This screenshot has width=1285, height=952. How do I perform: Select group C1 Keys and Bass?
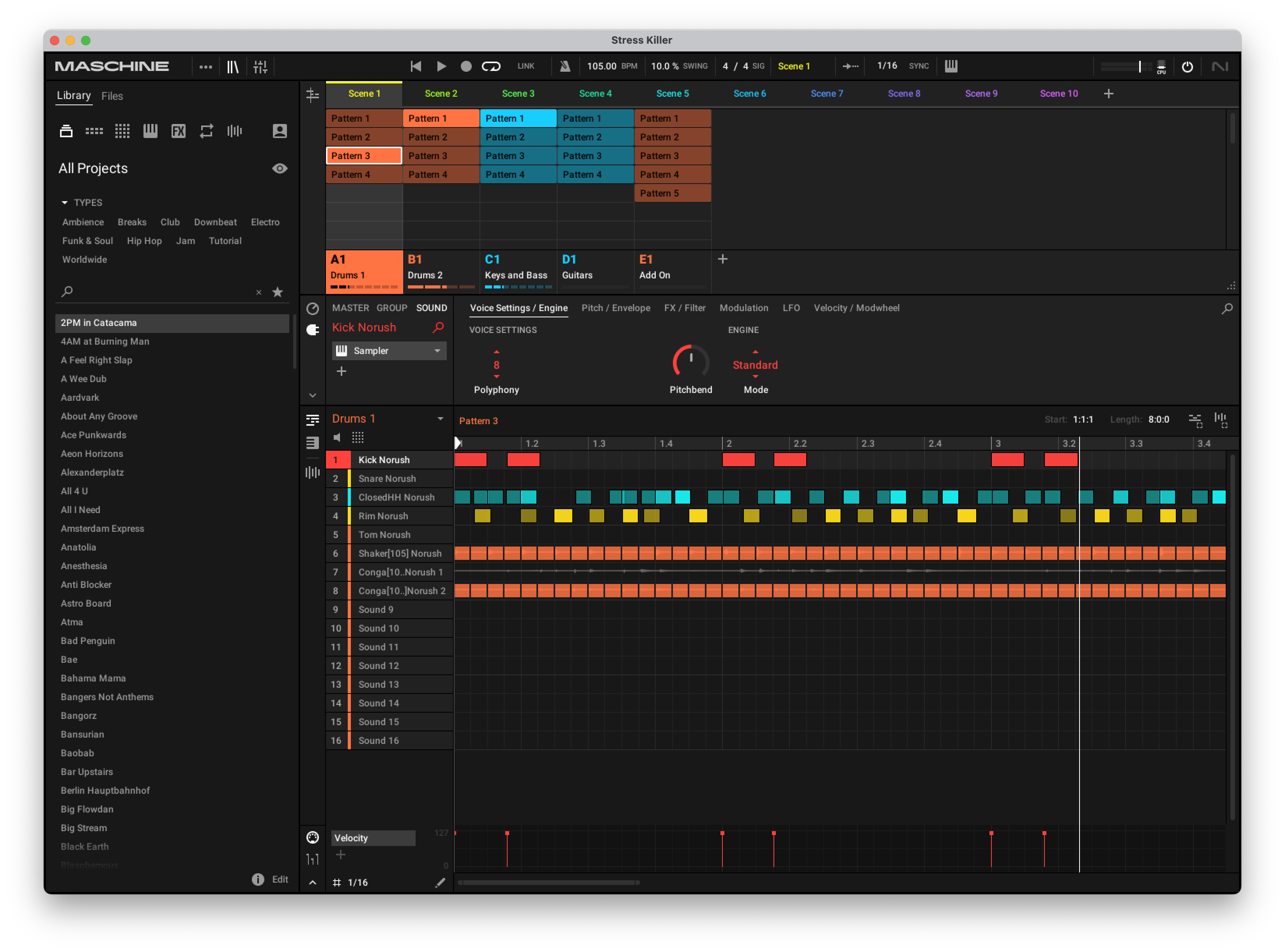[x=518, y=271]
